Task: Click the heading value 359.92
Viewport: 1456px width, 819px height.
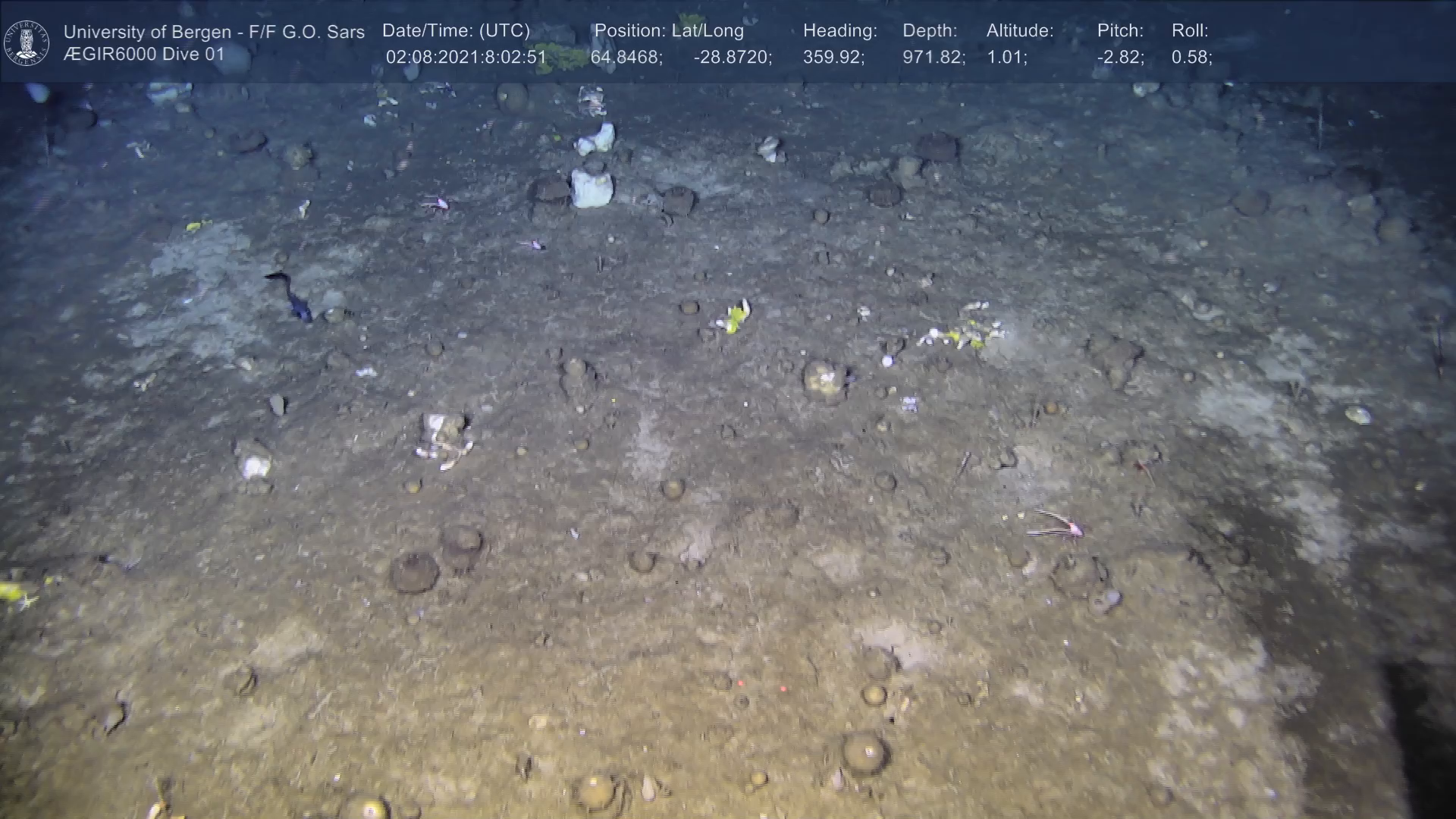Action: click(833, 58)
